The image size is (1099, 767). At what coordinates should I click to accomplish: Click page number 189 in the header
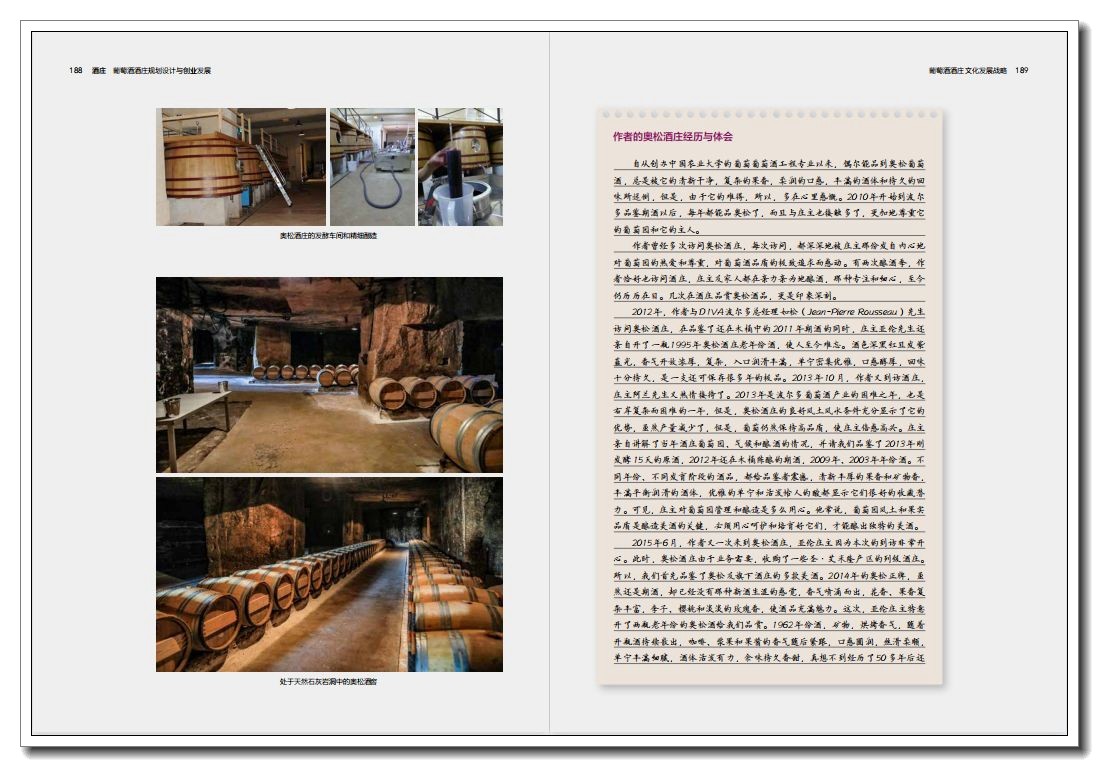pyautogui.click(x=1021, y=71)
